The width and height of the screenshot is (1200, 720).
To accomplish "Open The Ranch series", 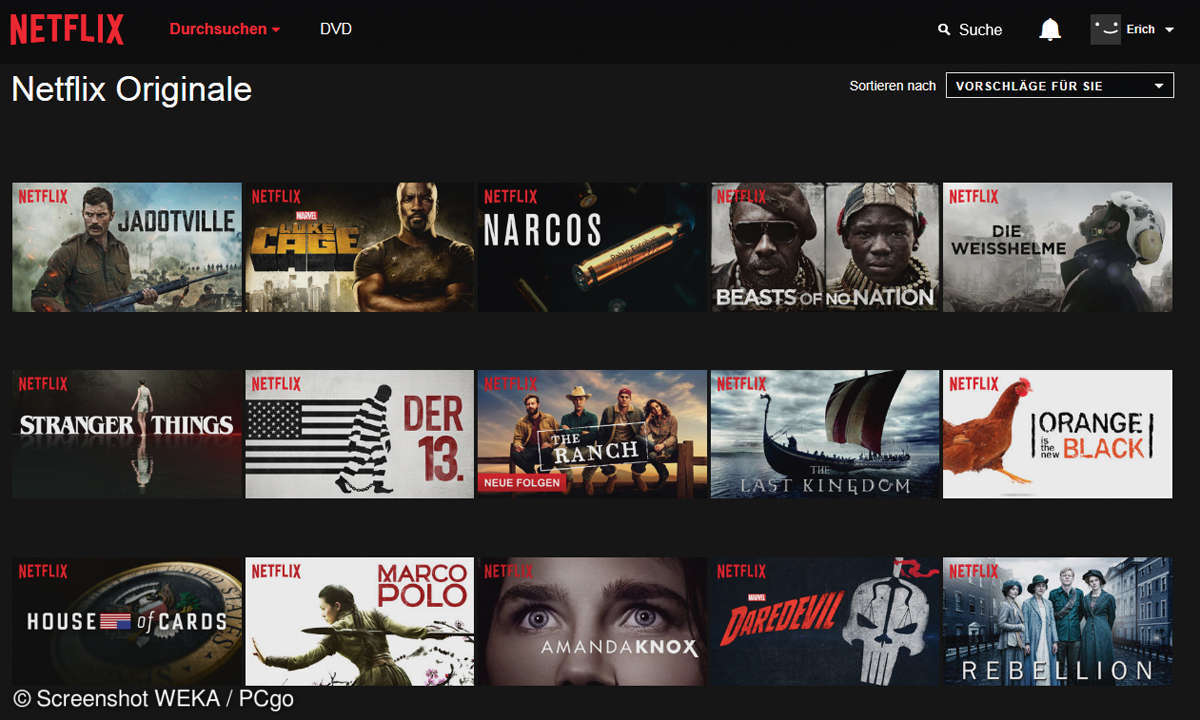I will 593,434.
